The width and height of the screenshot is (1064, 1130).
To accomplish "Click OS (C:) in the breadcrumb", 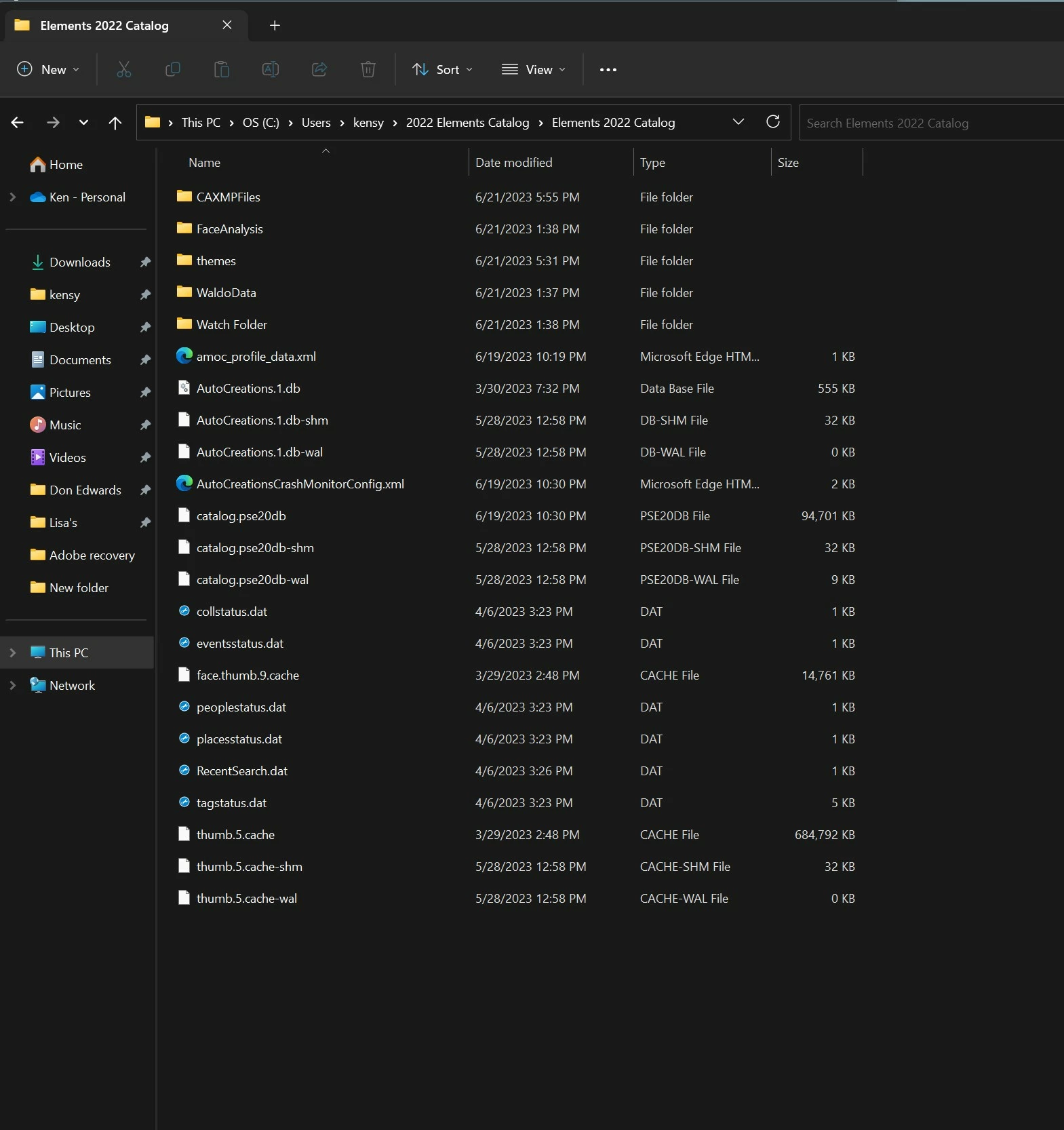I will [261, 123].
